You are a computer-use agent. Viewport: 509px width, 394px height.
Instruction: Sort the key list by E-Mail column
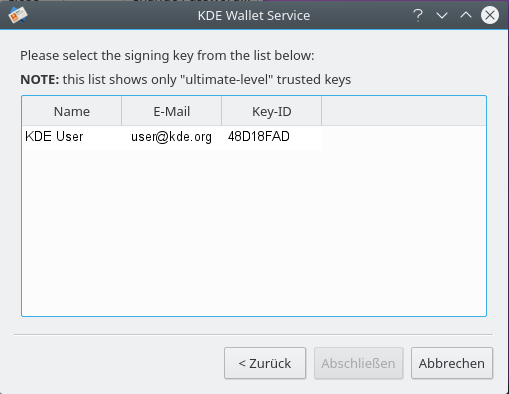coord(172,111)
